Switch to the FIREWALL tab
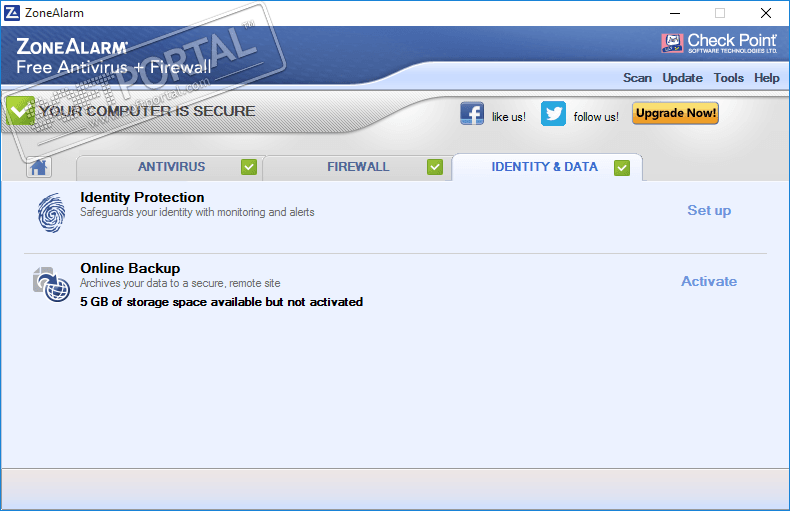Image resolution: width=790 pixels, height=511 pixels. coord(358,167)
